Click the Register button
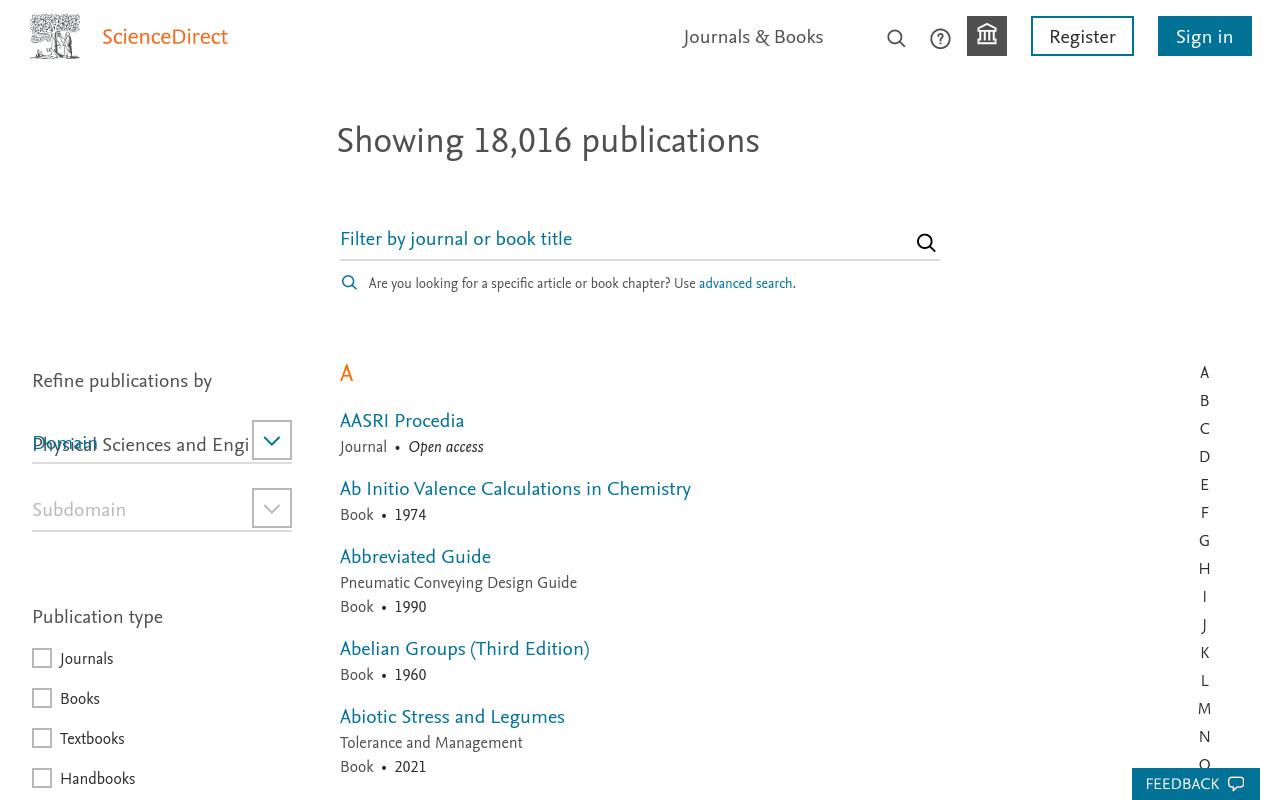Screen dimensions: 1280x800 click(x=1082, y=36)
